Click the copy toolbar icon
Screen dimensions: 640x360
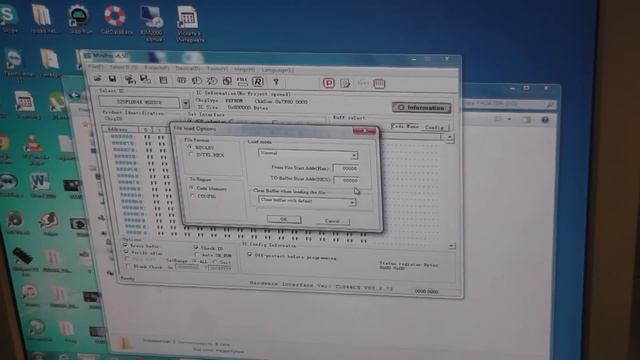(227, 81)
